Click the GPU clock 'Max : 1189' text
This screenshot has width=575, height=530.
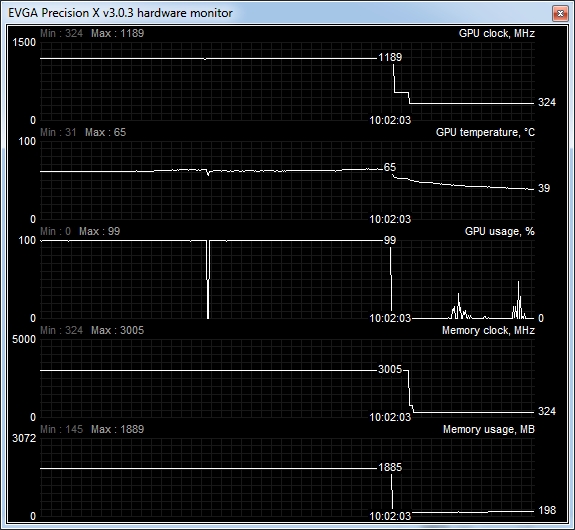(x=117, y=33)
